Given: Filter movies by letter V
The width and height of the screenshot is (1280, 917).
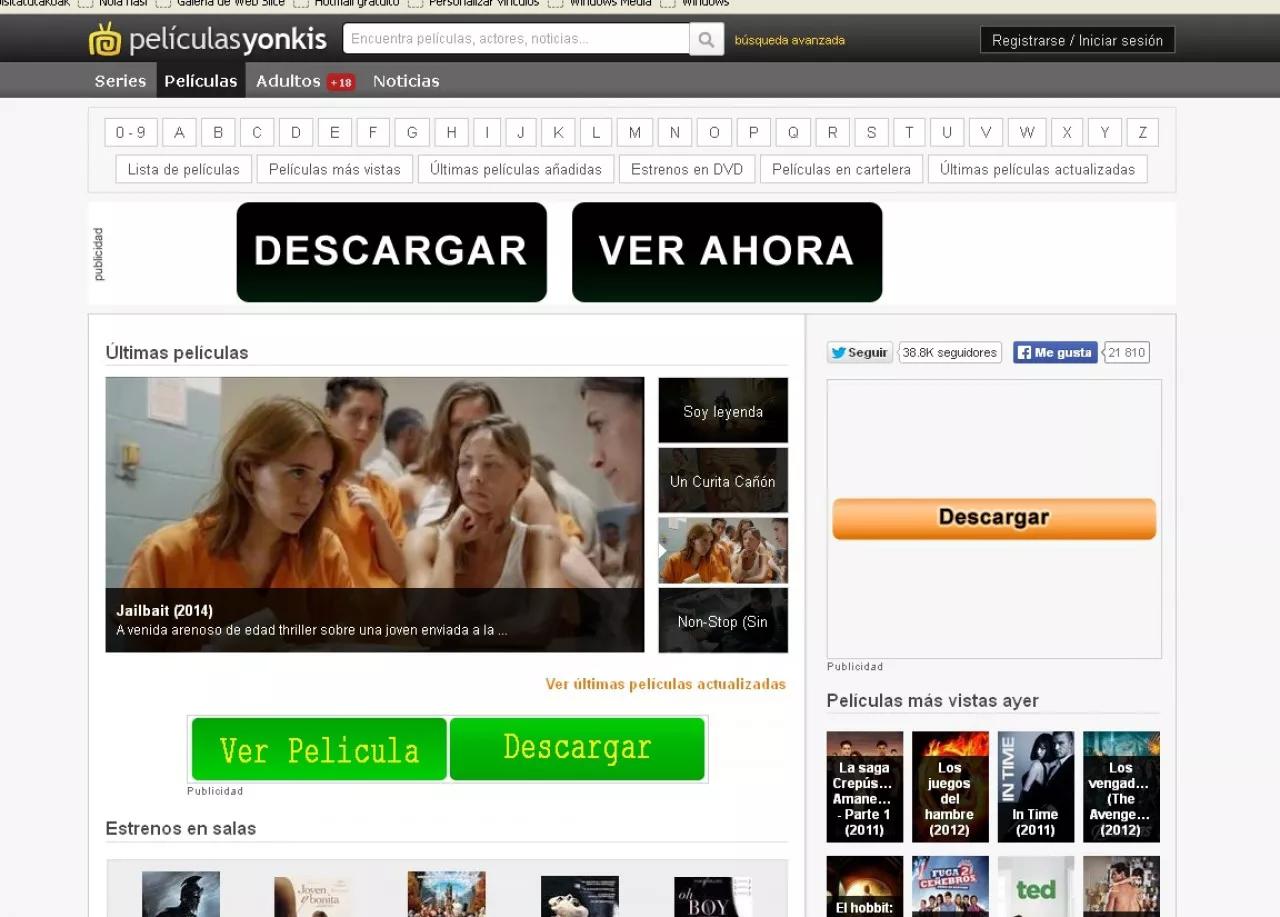Looking at the screenshot, I should pyautogui.click(x=986, y=132).
